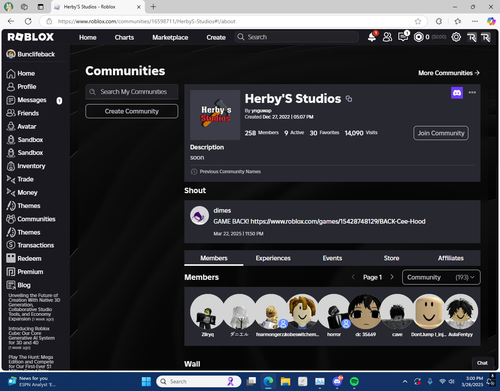Open the Chat button at bottom right

point(482,363)
